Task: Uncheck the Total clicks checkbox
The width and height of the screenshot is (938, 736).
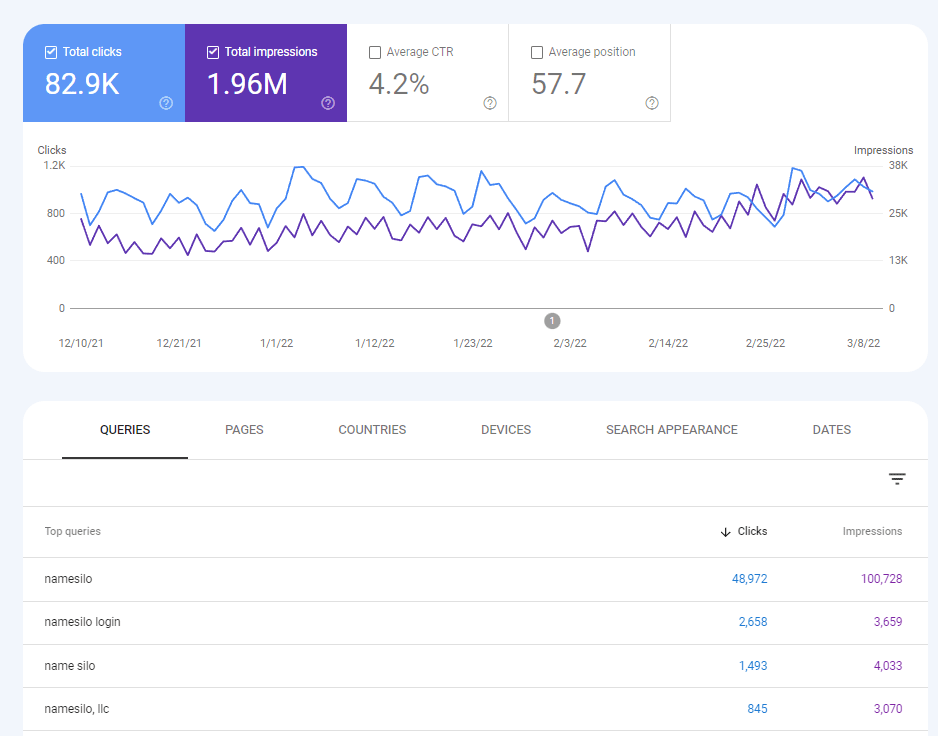Action: tap(50, 51)
